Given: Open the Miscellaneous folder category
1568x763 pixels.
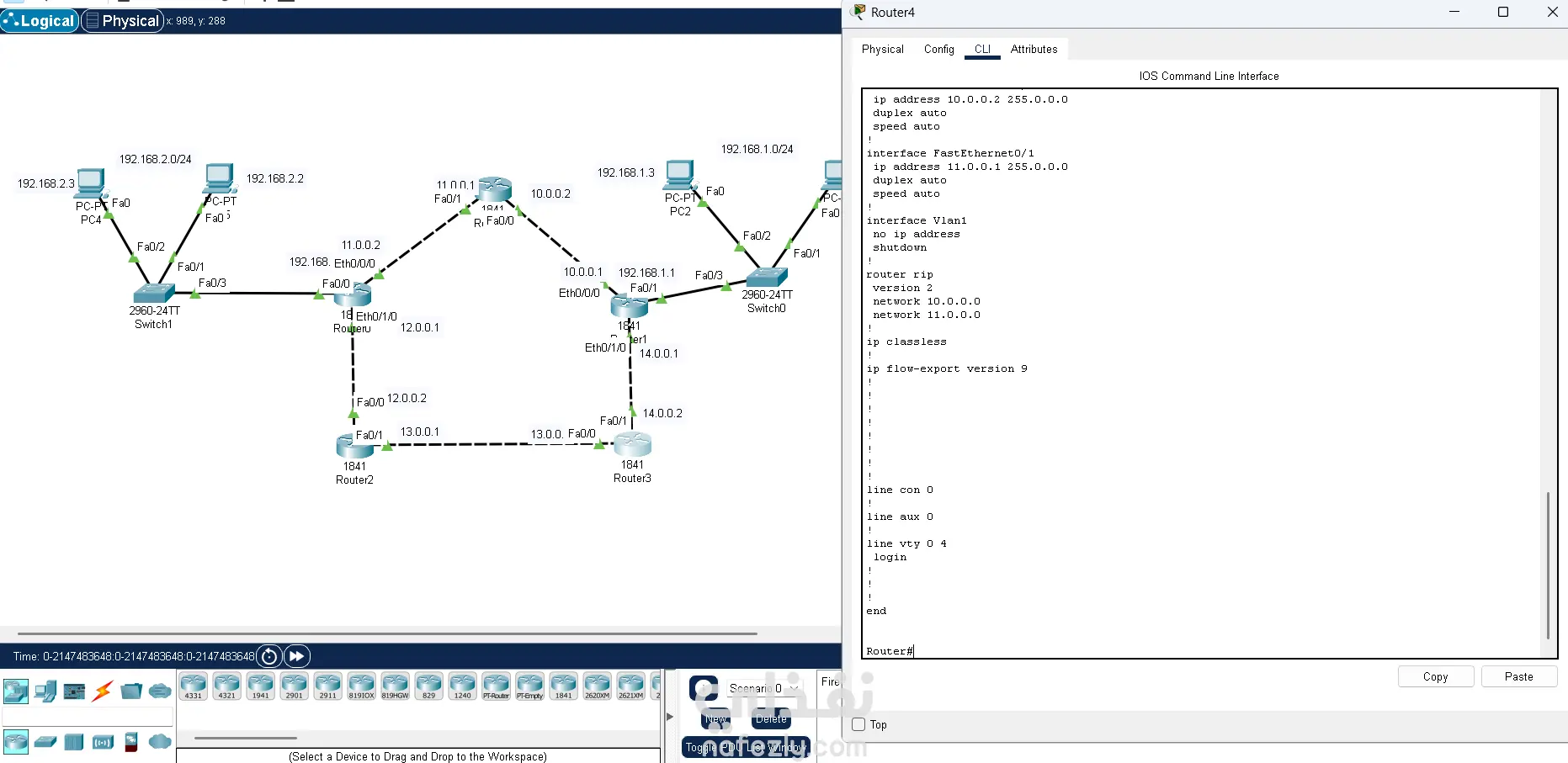Looking at the screenshot, I should click(131, 691).
